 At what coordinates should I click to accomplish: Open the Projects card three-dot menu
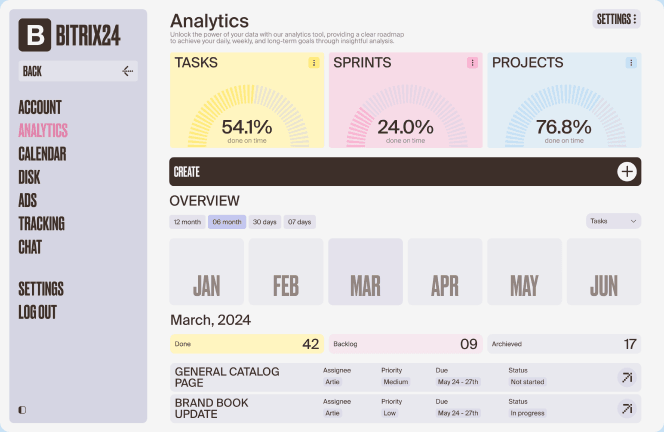[x=631, y=63]
